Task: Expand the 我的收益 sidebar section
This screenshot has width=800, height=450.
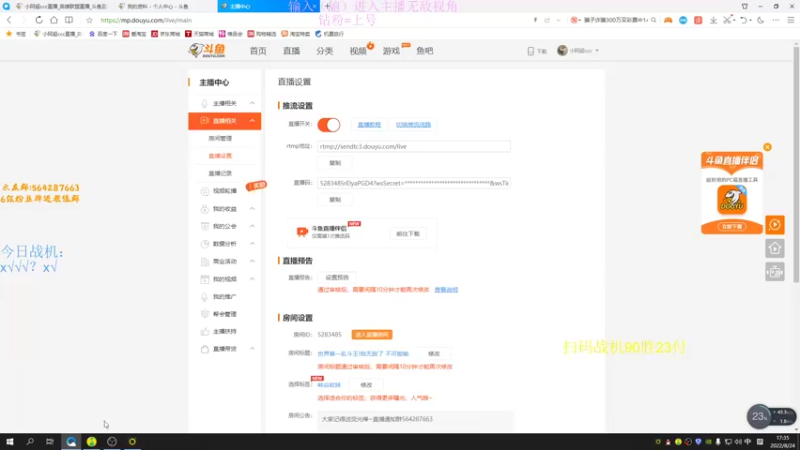Action: tap(252, 209)
